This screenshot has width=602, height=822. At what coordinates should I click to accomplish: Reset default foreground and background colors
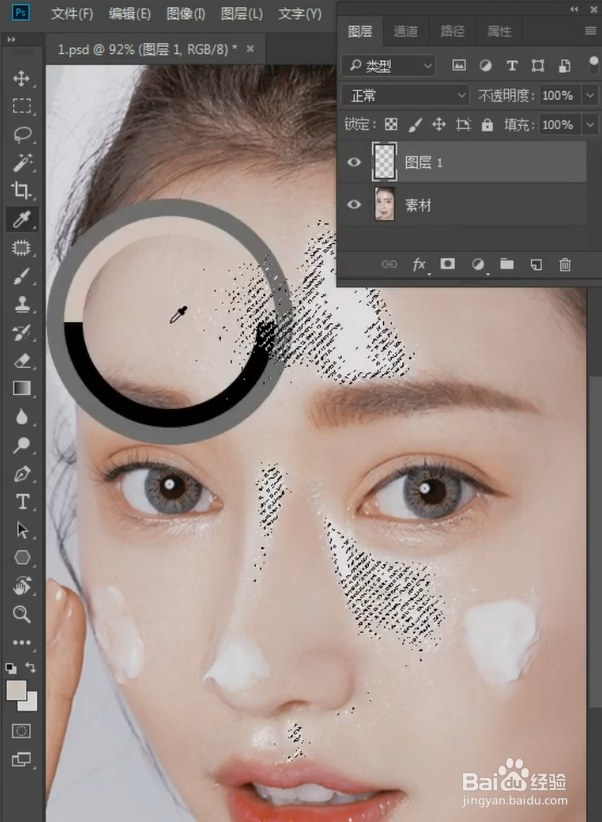click(x=10, y=668)
